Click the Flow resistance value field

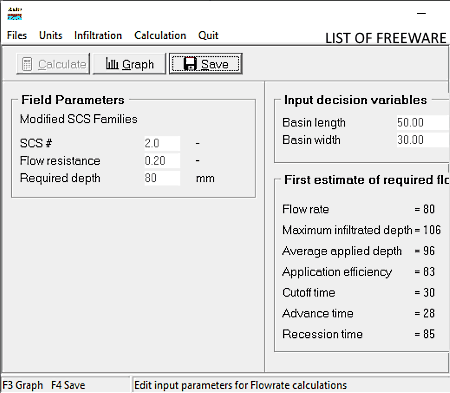point(162,161)
